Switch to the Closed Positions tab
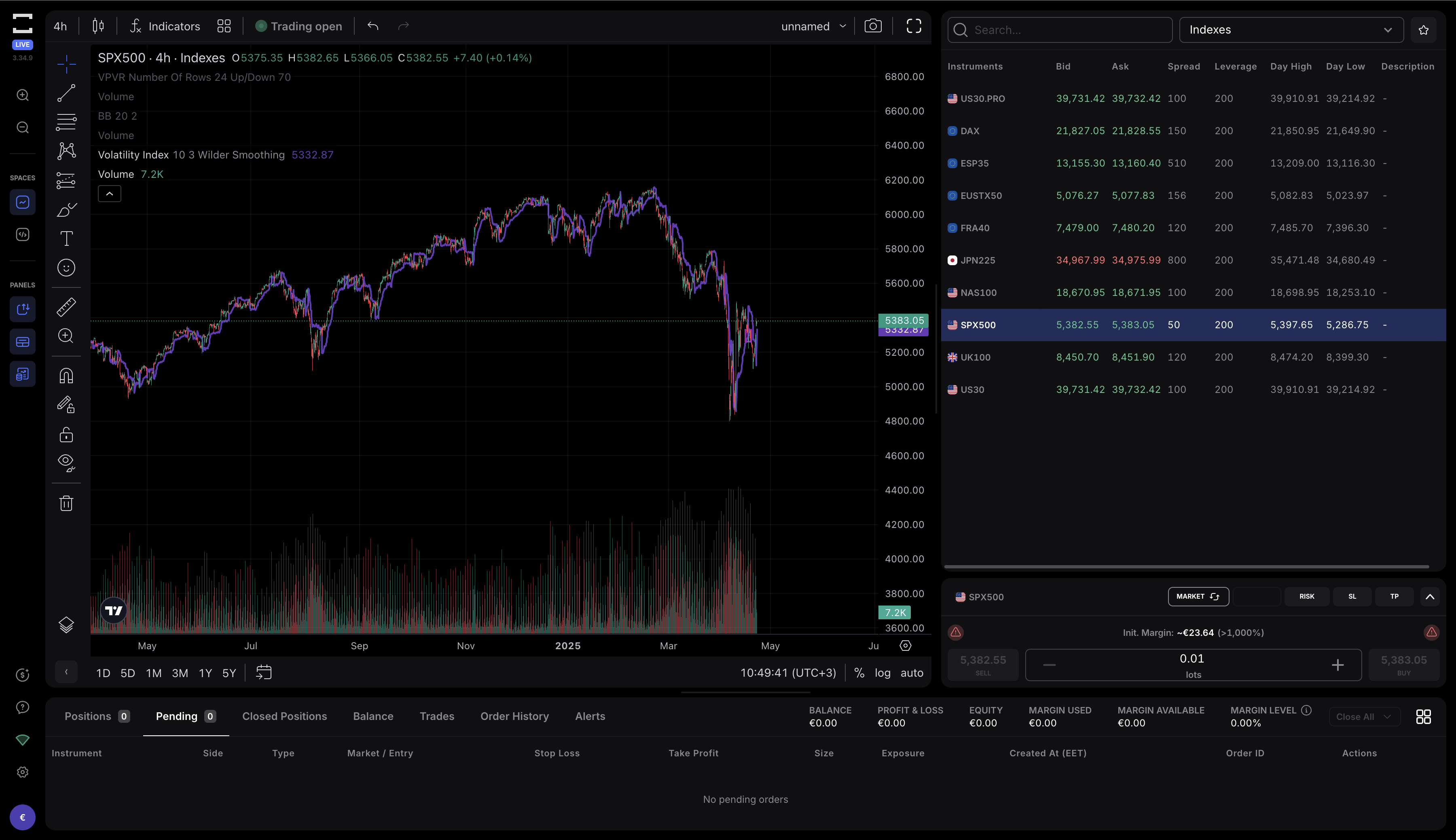Image resolution: width=1456 pixels, height=840 pixels. (284, 717)
